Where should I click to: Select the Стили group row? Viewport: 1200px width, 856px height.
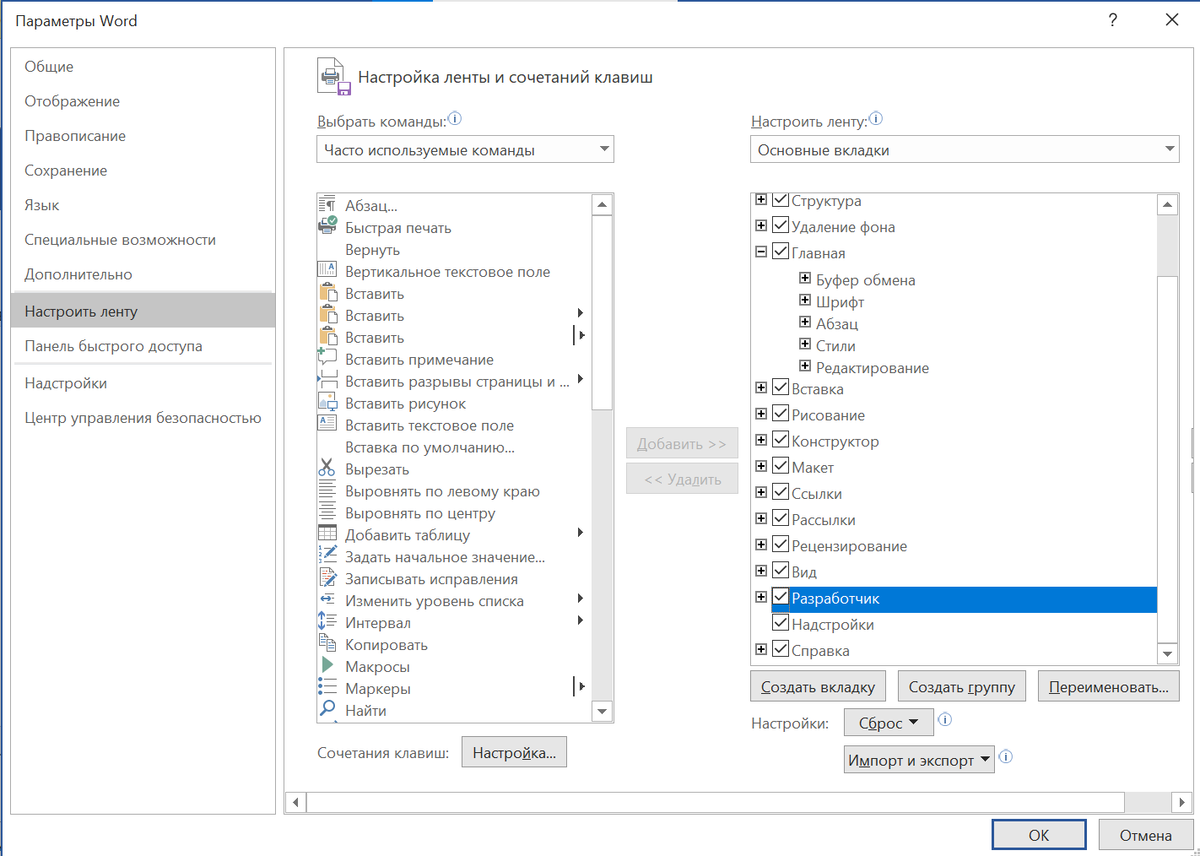click(836, 345)
